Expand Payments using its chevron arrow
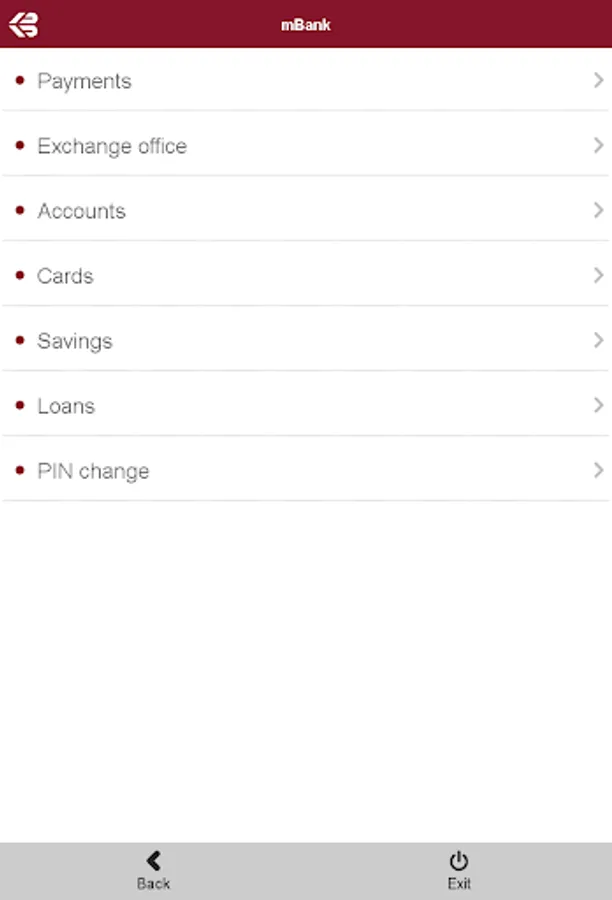Viewport: 612px width, 900px height. coord(598,80)
